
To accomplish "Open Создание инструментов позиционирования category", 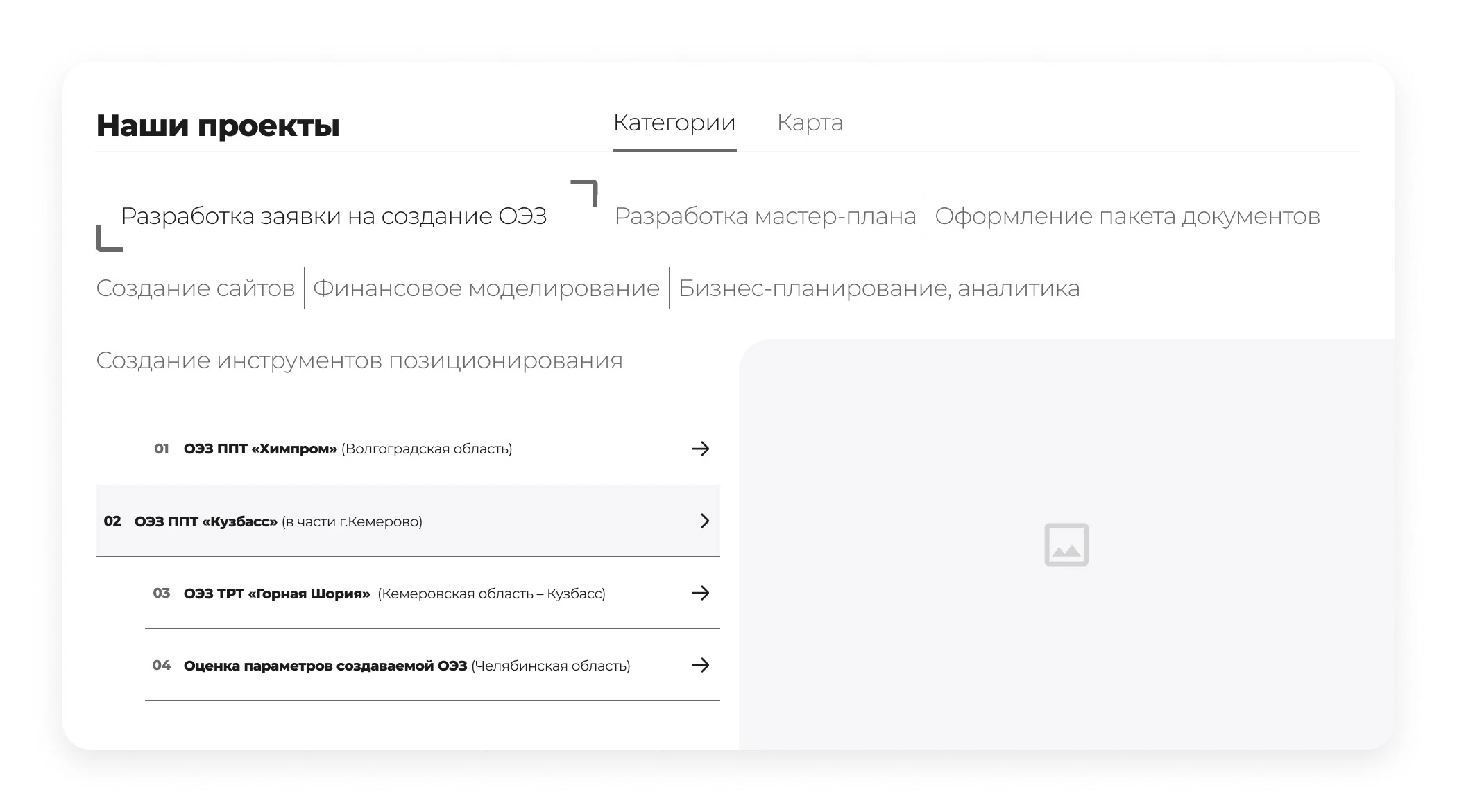I will [x=359, y=361].
